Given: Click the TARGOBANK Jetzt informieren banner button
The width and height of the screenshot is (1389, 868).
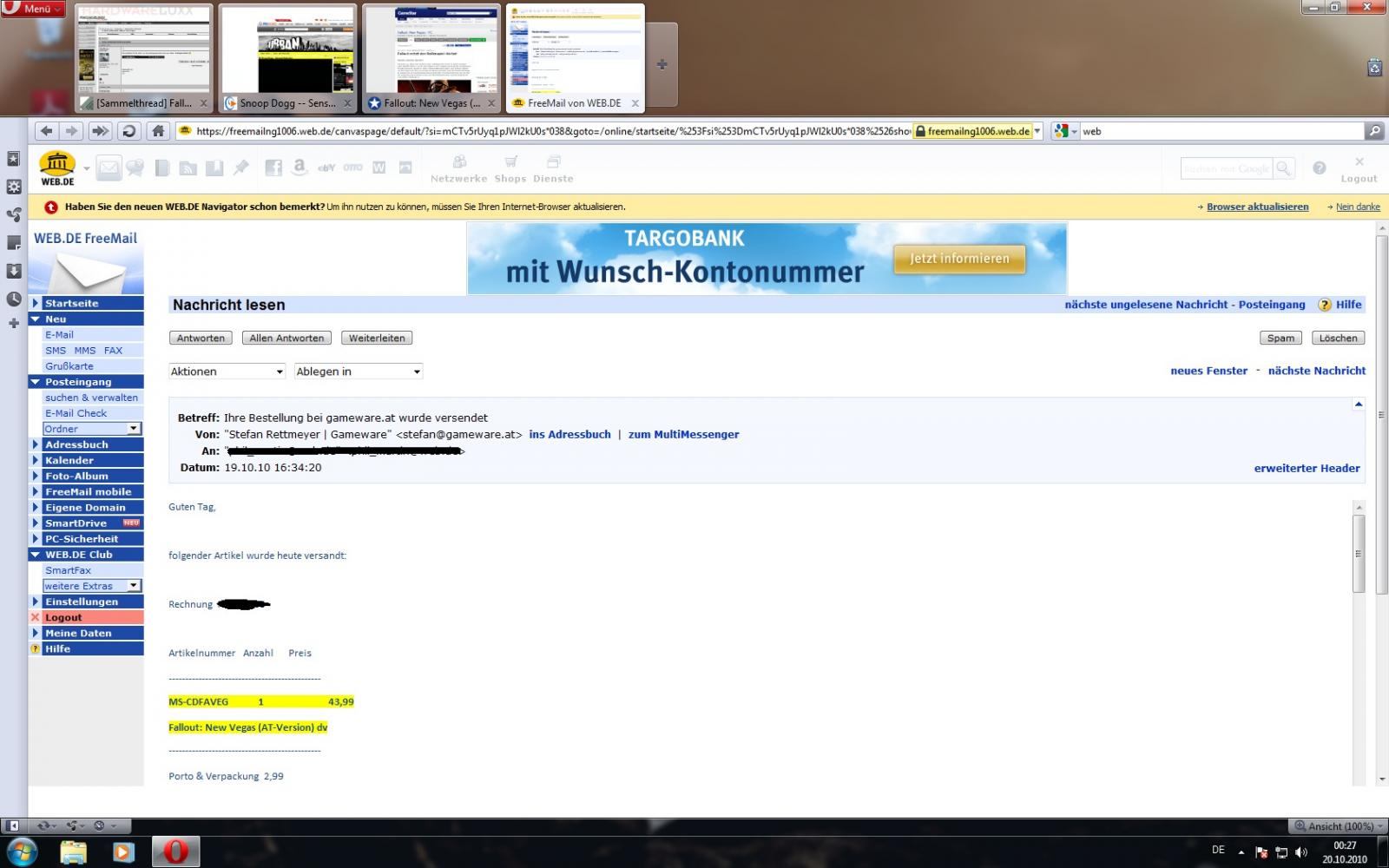Looking at the screenshot, I should pyautogui.click(x=959, y=259).
